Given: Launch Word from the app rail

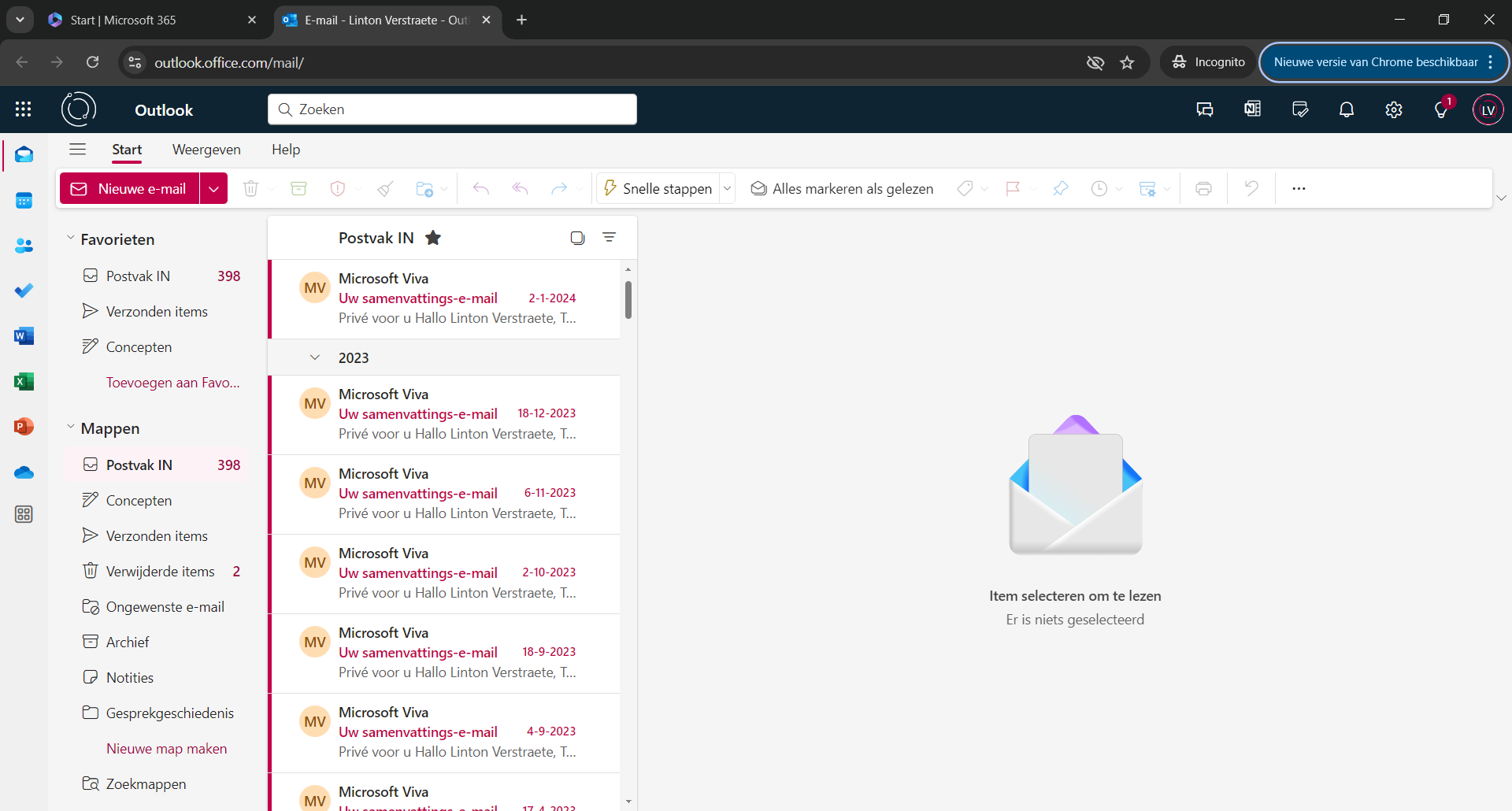Looking at the screenshot, I should tap(24, 336).
